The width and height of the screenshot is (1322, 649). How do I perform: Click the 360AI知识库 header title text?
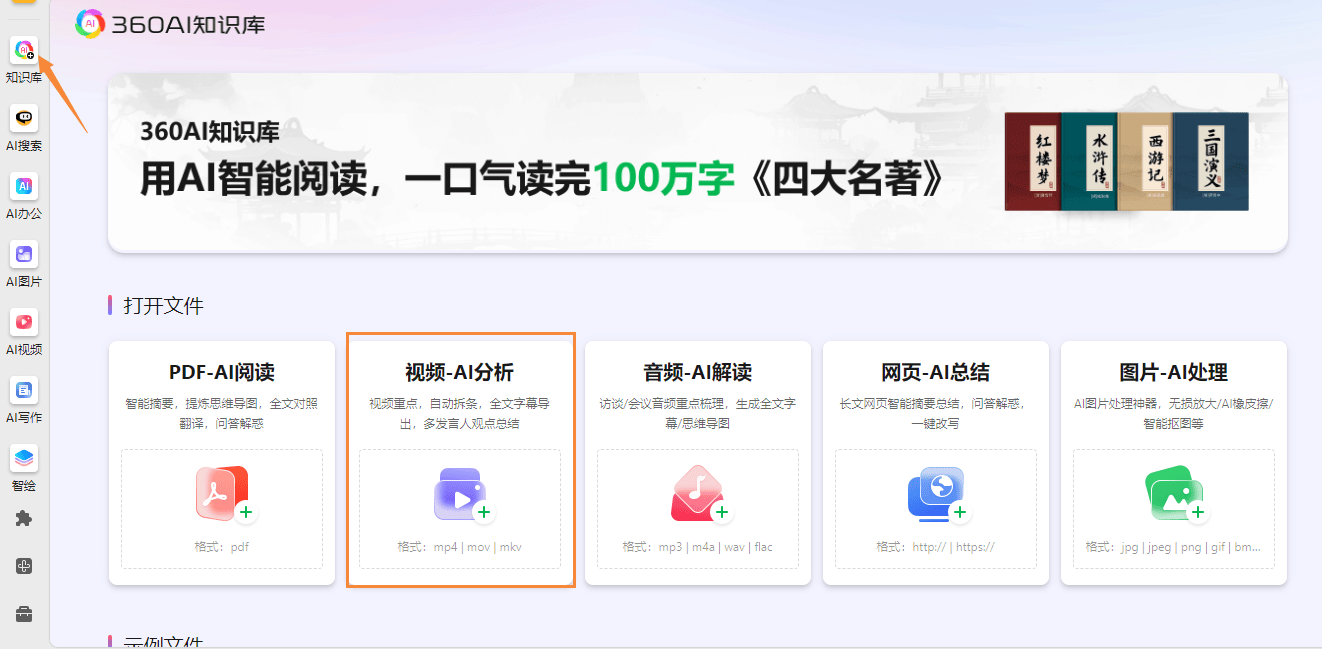pos(189,25)
